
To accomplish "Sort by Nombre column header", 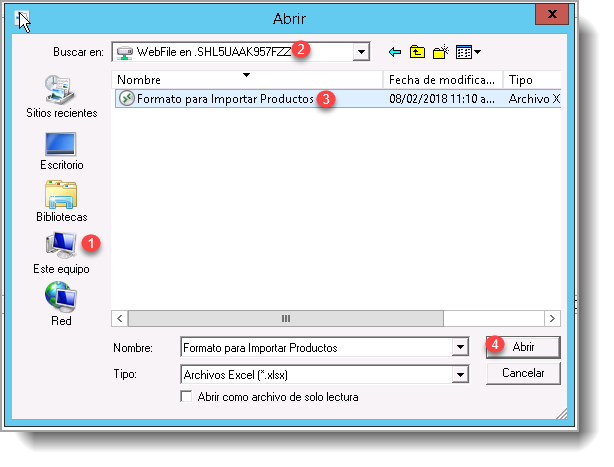I will pyautogui.click(x=247, y=79).
